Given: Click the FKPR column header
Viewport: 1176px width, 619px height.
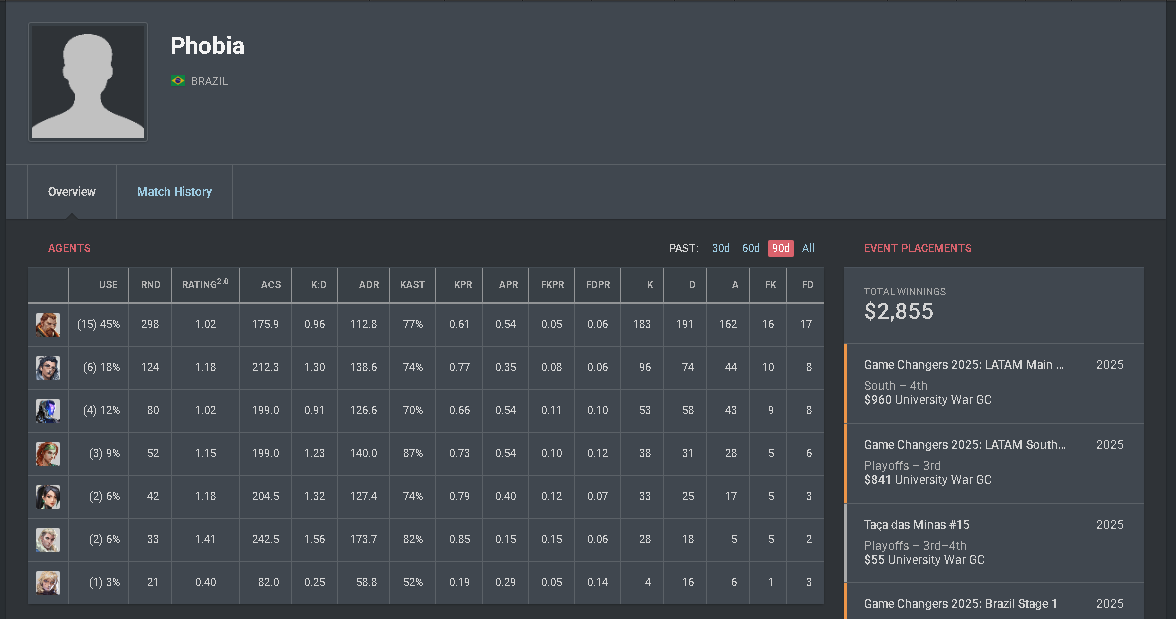Looking at the screenshot, I should pos(553,285).
